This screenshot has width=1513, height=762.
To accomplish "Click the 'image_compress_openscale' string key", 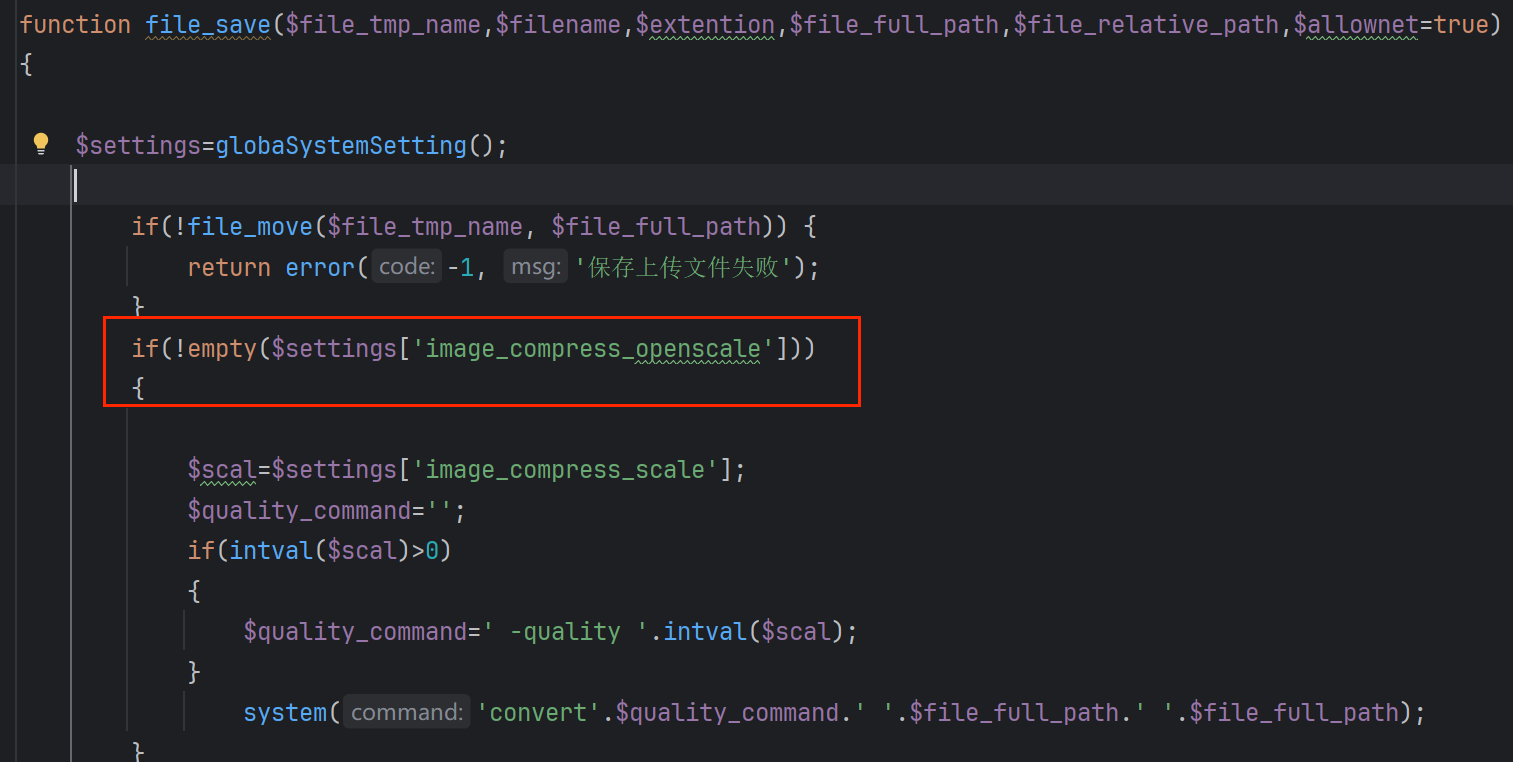I will [593, 349].
